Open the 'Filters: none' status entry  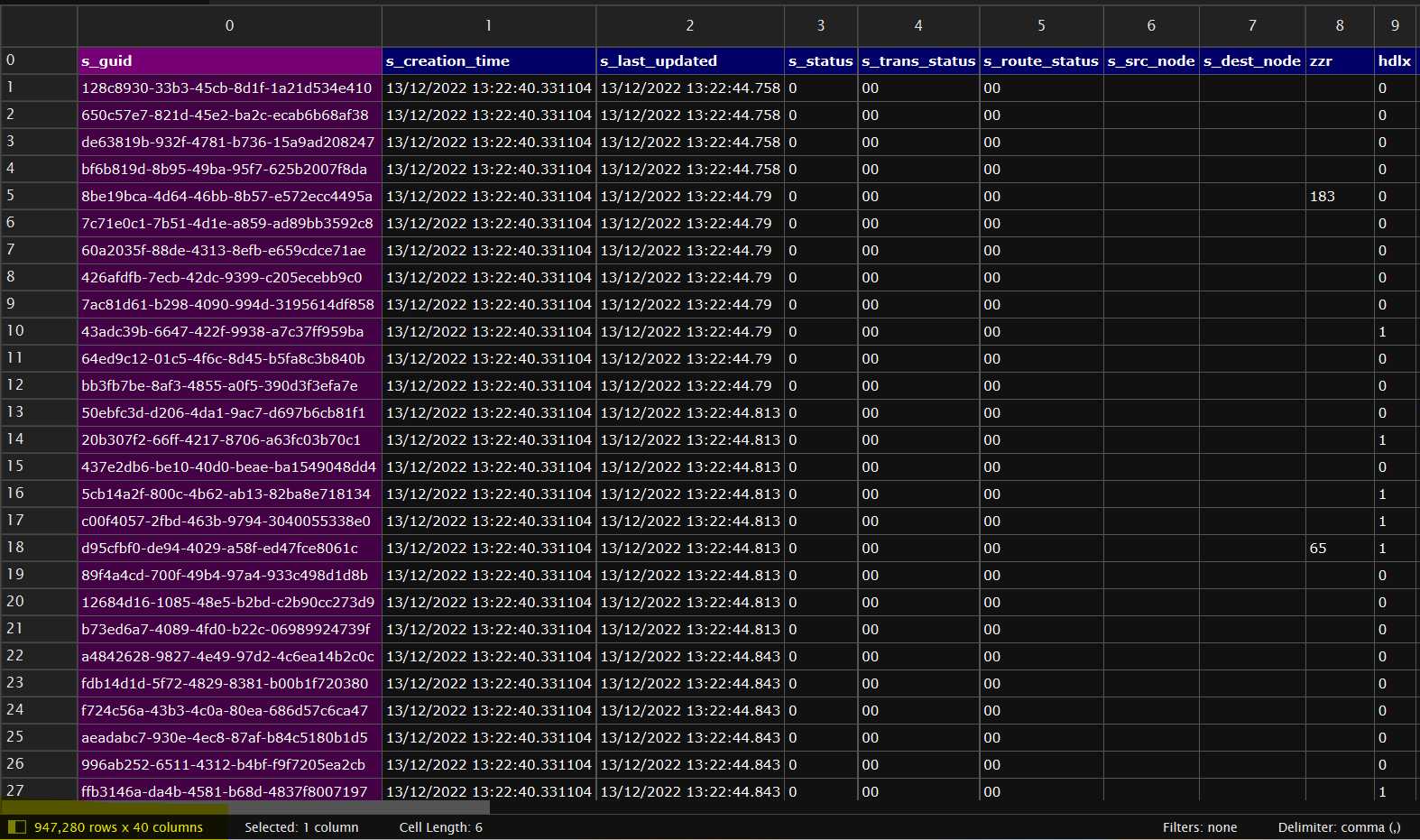1200,827
